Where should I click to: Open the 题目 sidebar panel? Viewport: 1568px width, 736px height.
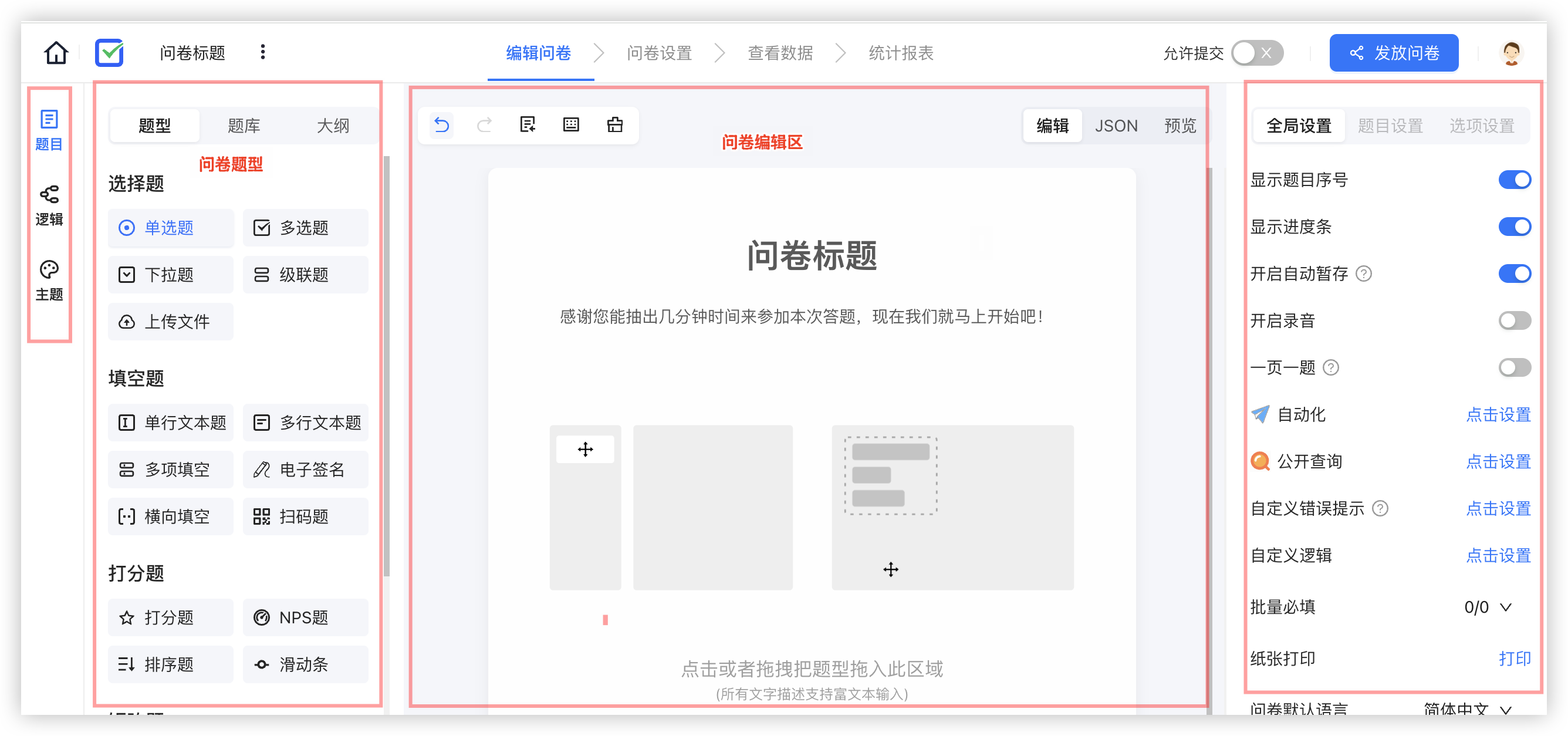(x=49, y=130)
